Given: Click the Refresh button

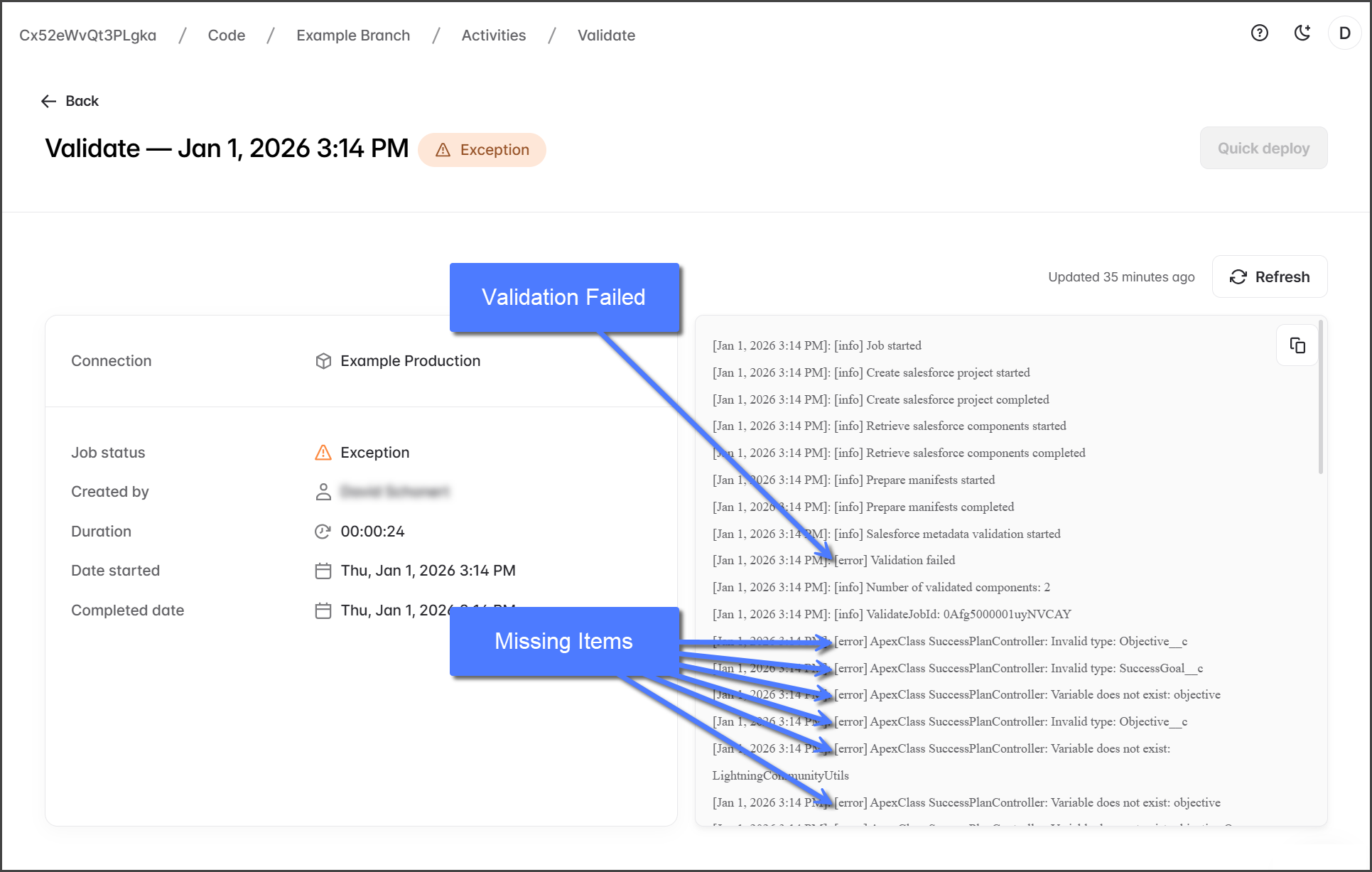Looking at the screenshot, I should [1270, 276].
